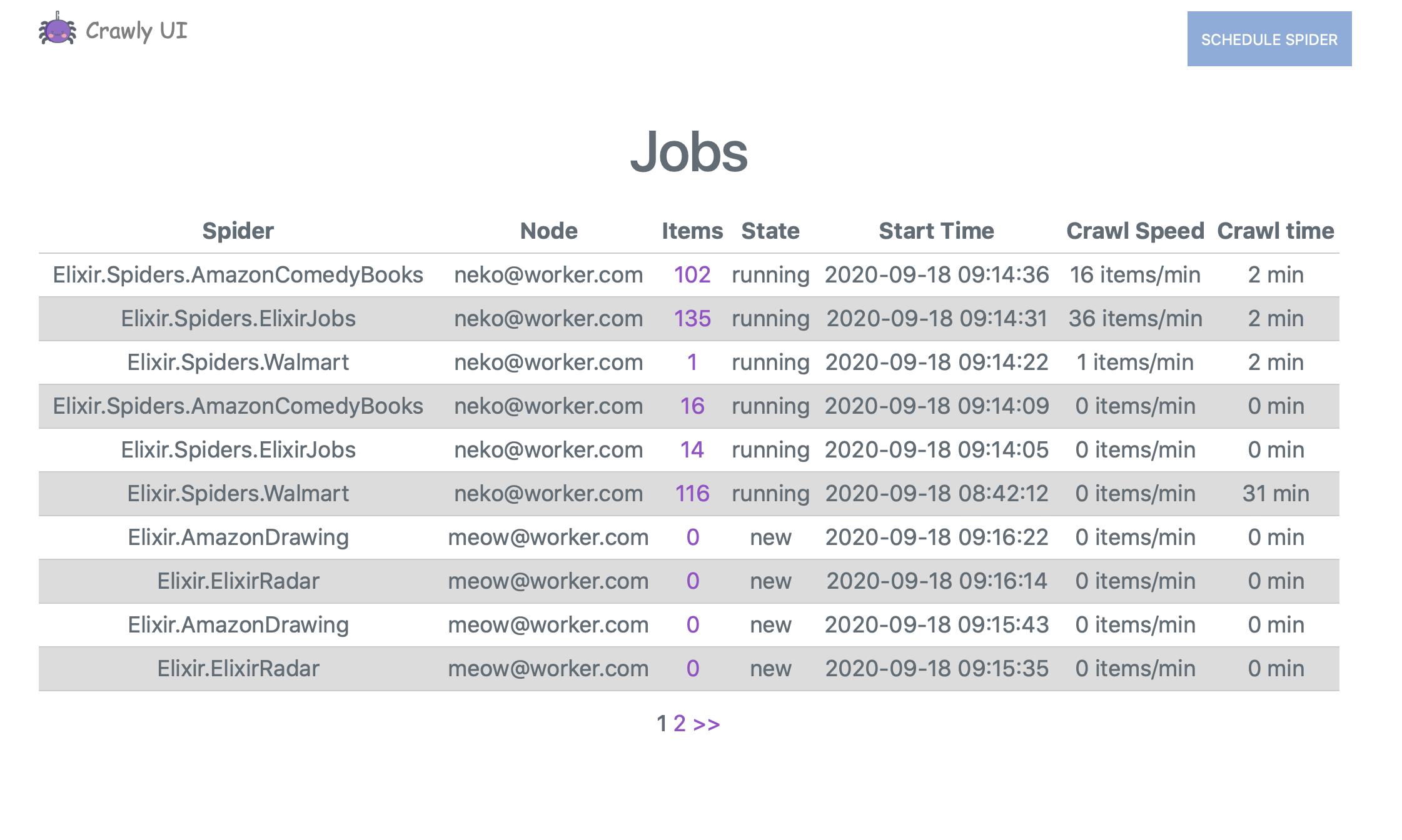Image resolution: width=1402 pixels, height=840 pixels.
Task: Click the next page >> arrows
Action: [x=707, y=724]
